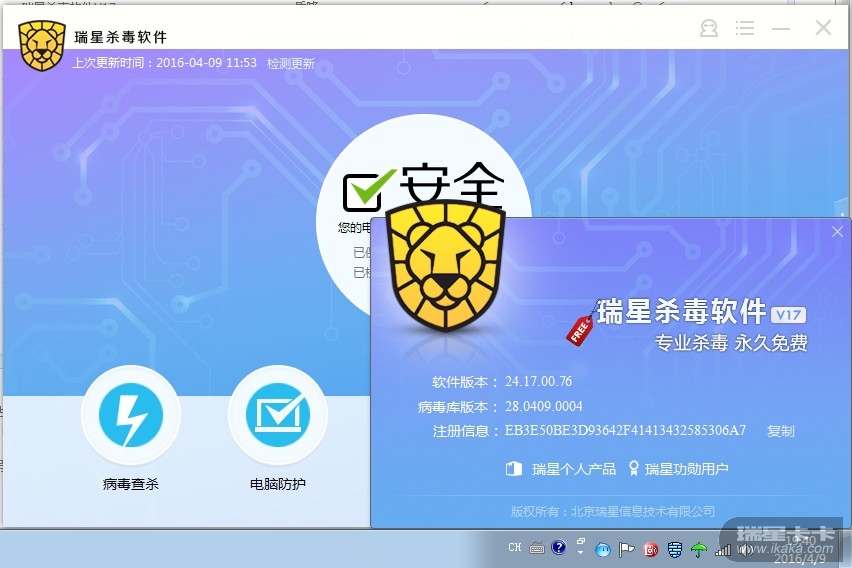
Task: Open the Computer Protection (电脑防护) icon
Action: [x=278, y=415]
